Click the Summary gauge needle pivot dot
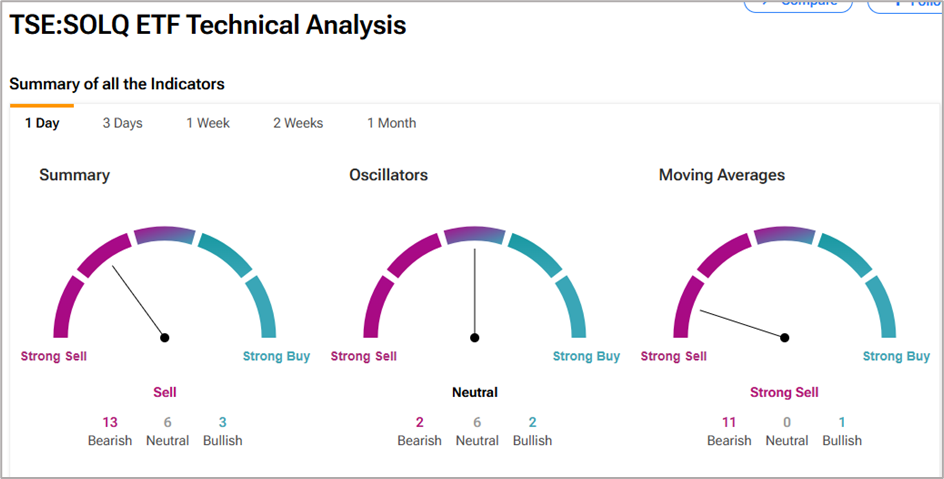 coord(165,337)
